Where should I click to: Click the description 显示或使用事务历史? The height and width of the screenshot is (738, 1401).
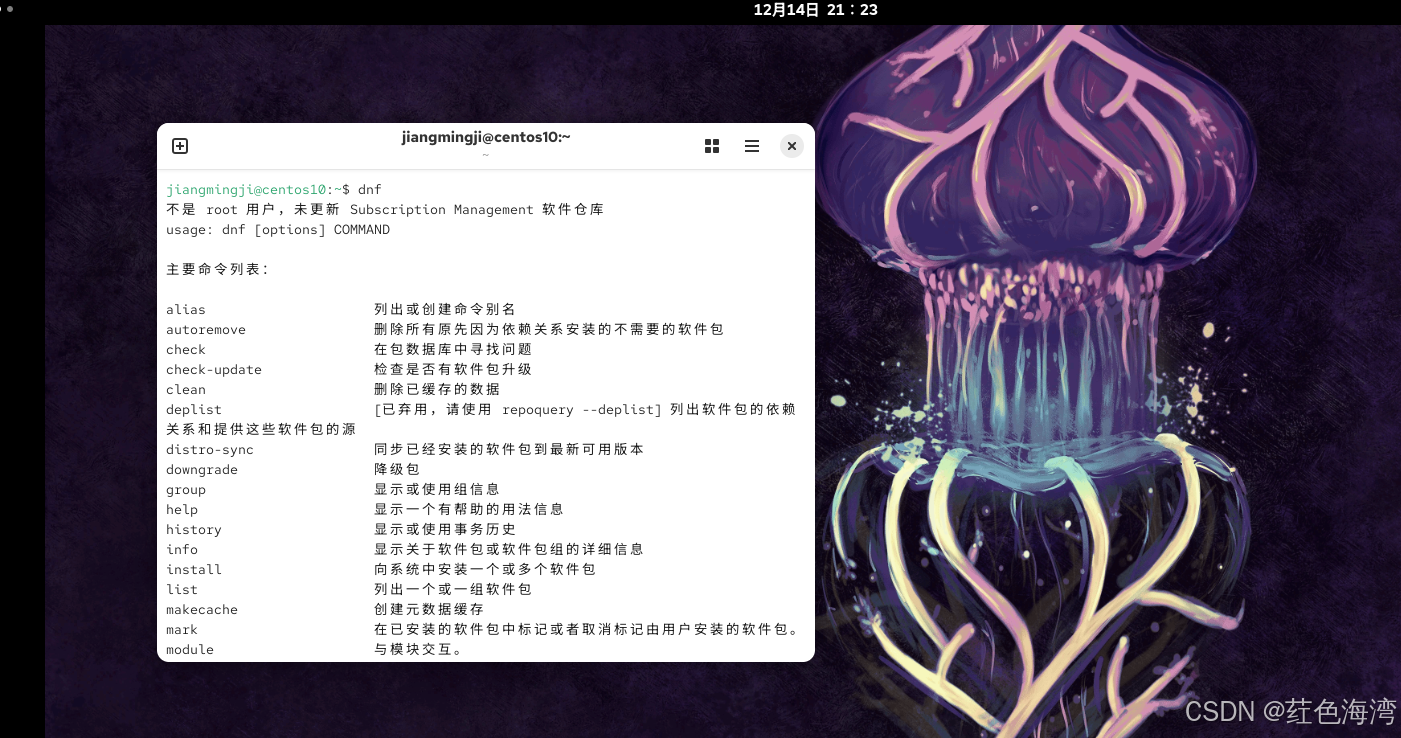(445, 529)
